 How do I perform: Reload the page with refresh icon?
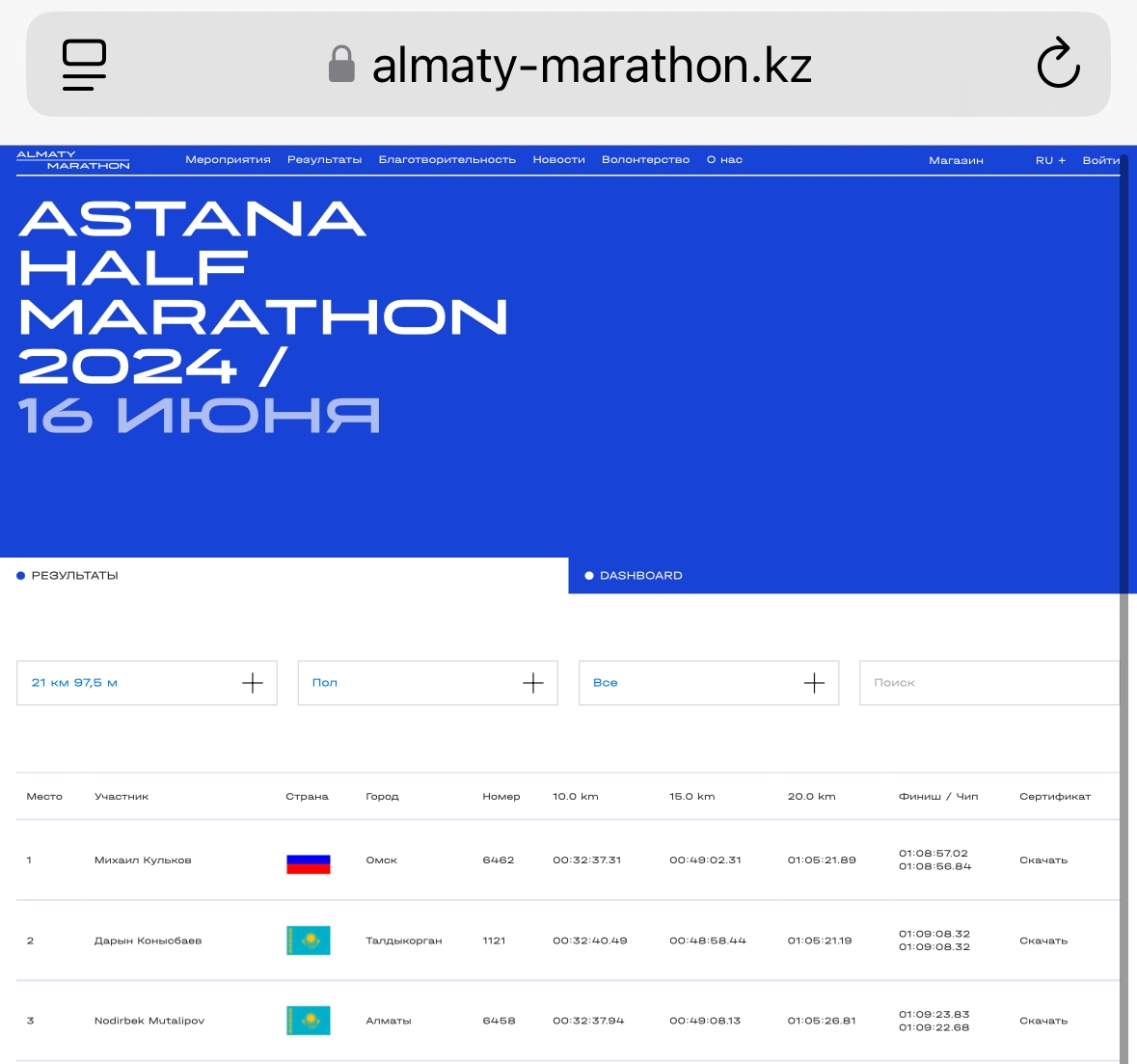click(1058, 64)
